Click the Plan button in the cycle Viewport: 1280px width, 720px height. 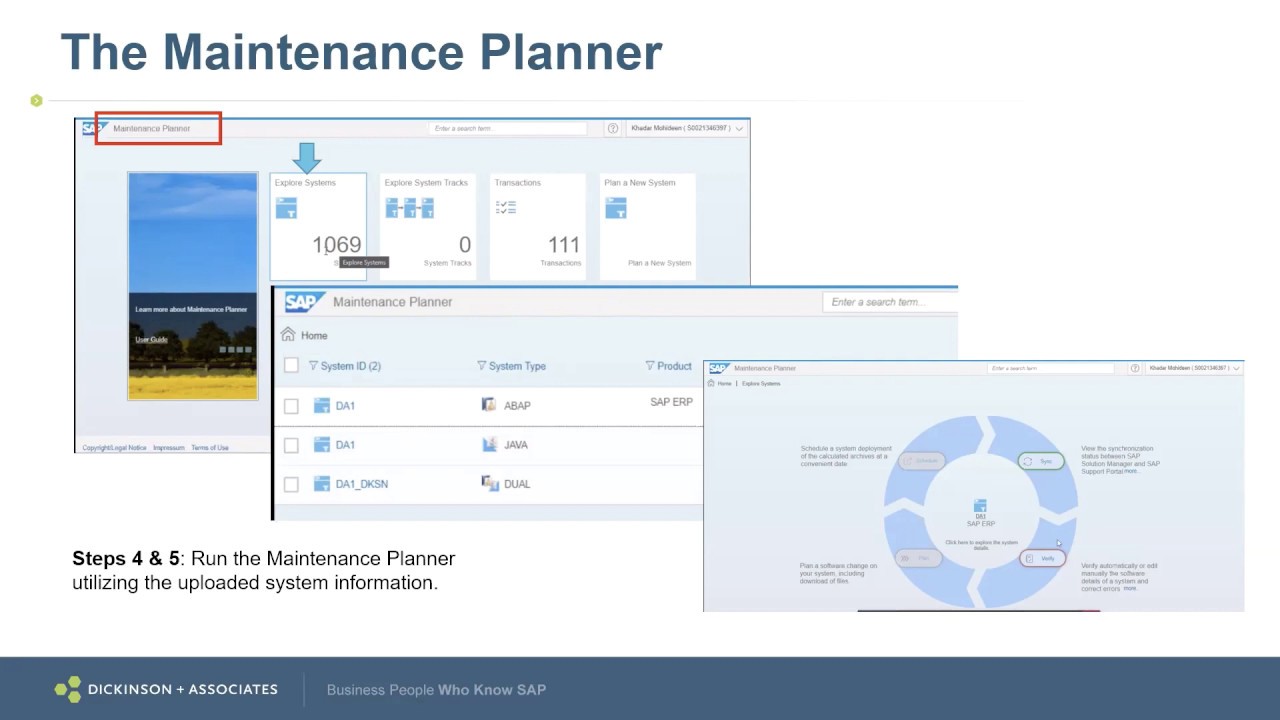coord(918,558)
